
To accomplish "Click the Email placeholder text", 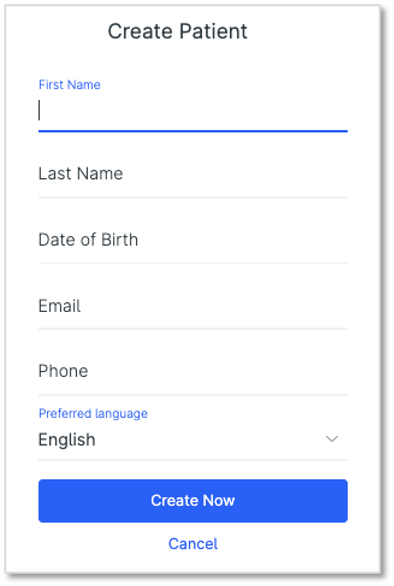I will [59, 306].
